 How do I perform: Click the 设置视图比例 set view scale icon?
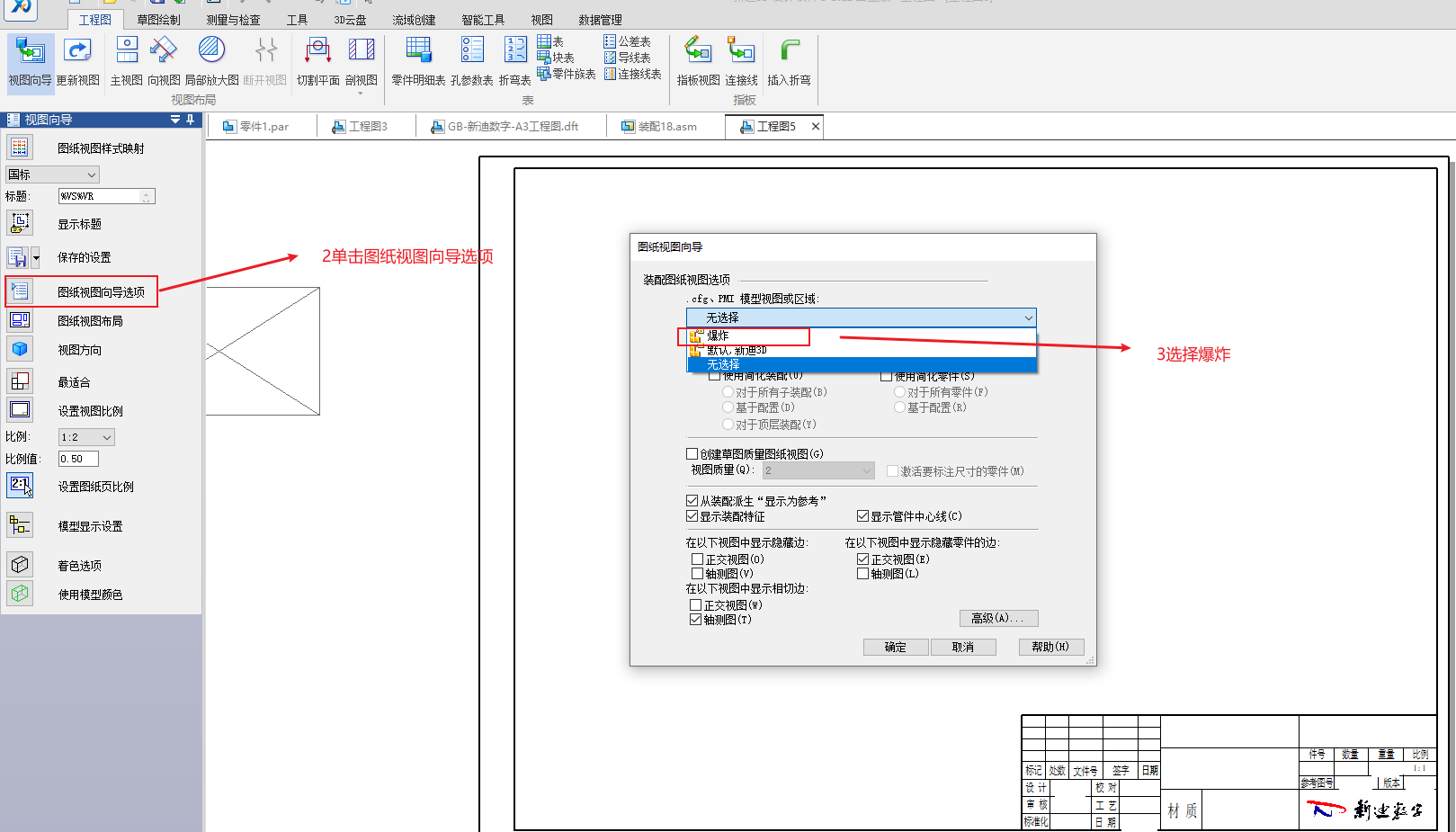[20, 410]
